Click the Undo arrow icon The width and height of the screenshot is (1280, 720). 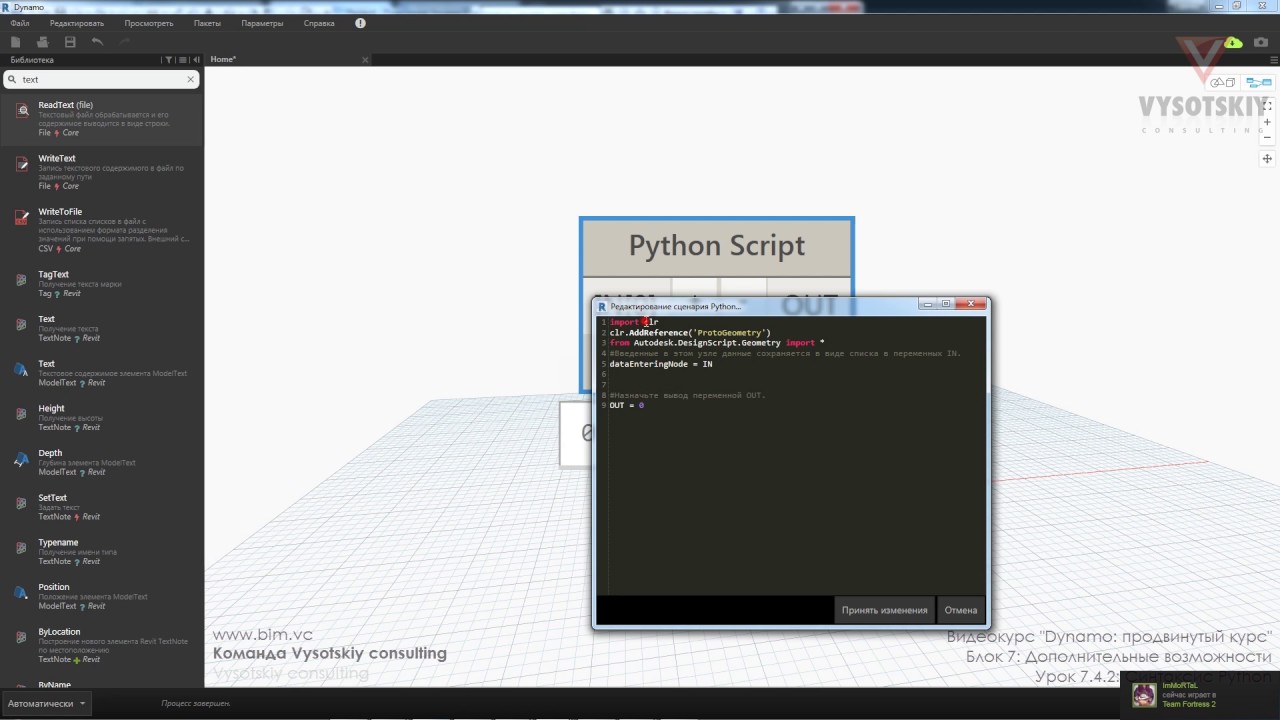pos(97,42)
